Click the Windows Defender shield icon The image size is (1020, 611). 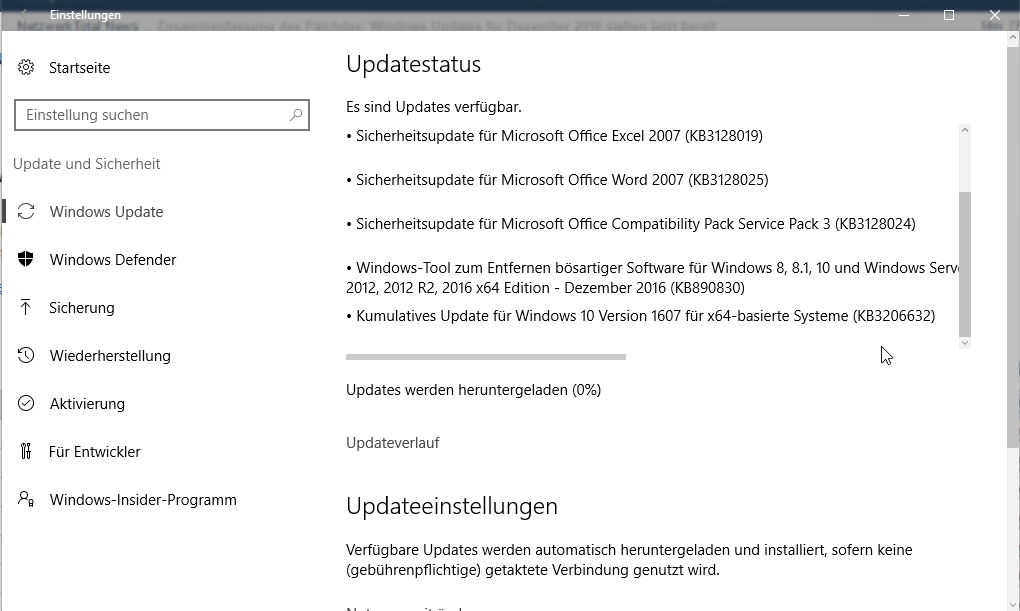[x=27, y=260]
